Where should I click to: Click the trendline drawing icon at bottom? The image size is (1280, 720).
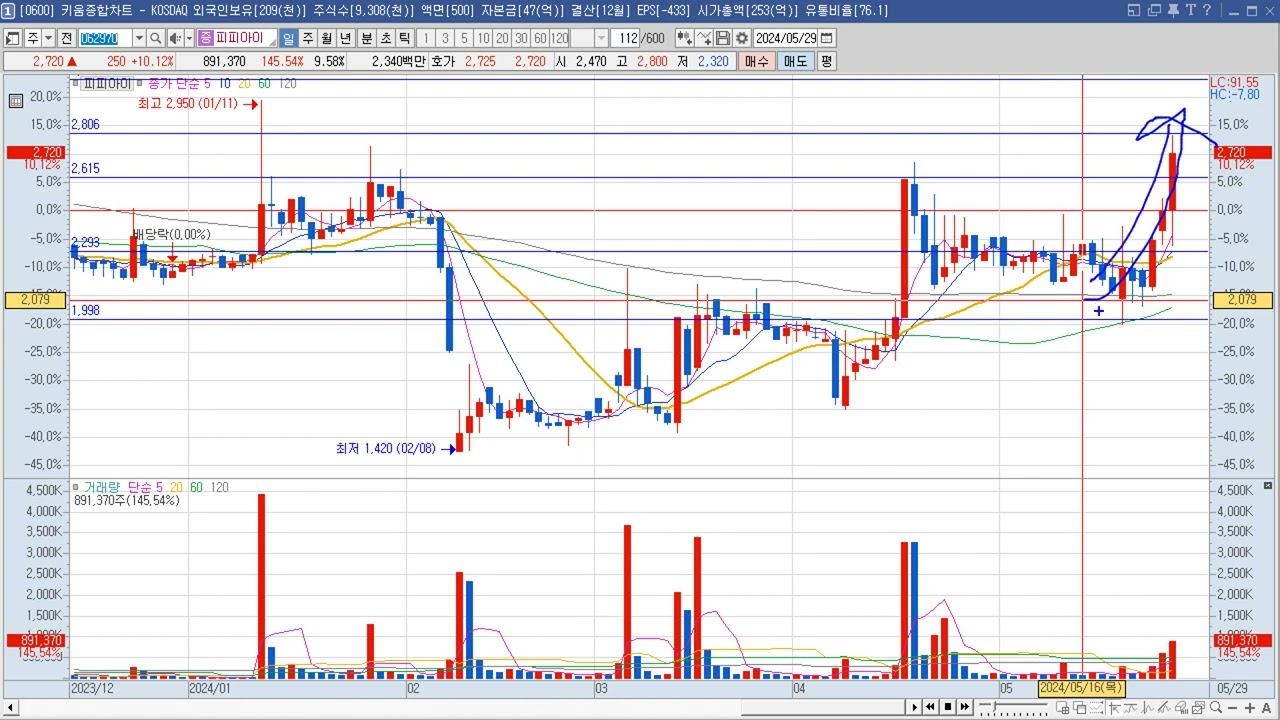pyautogui.click(x=1164, y=708)
